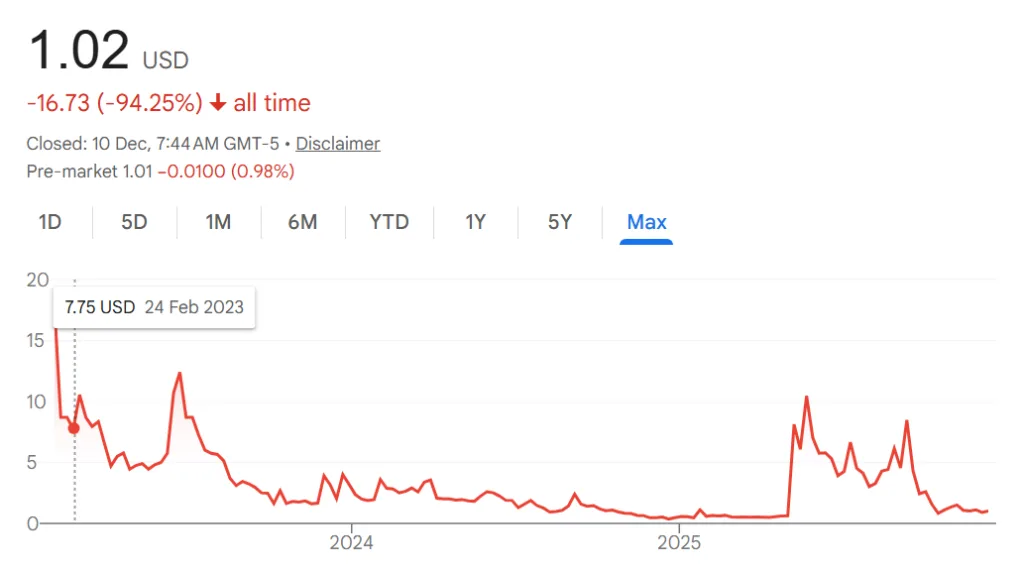This screenshot has width=1024, height=570.
Task: Click the red down arrow icon
Action: coord(218,104)
